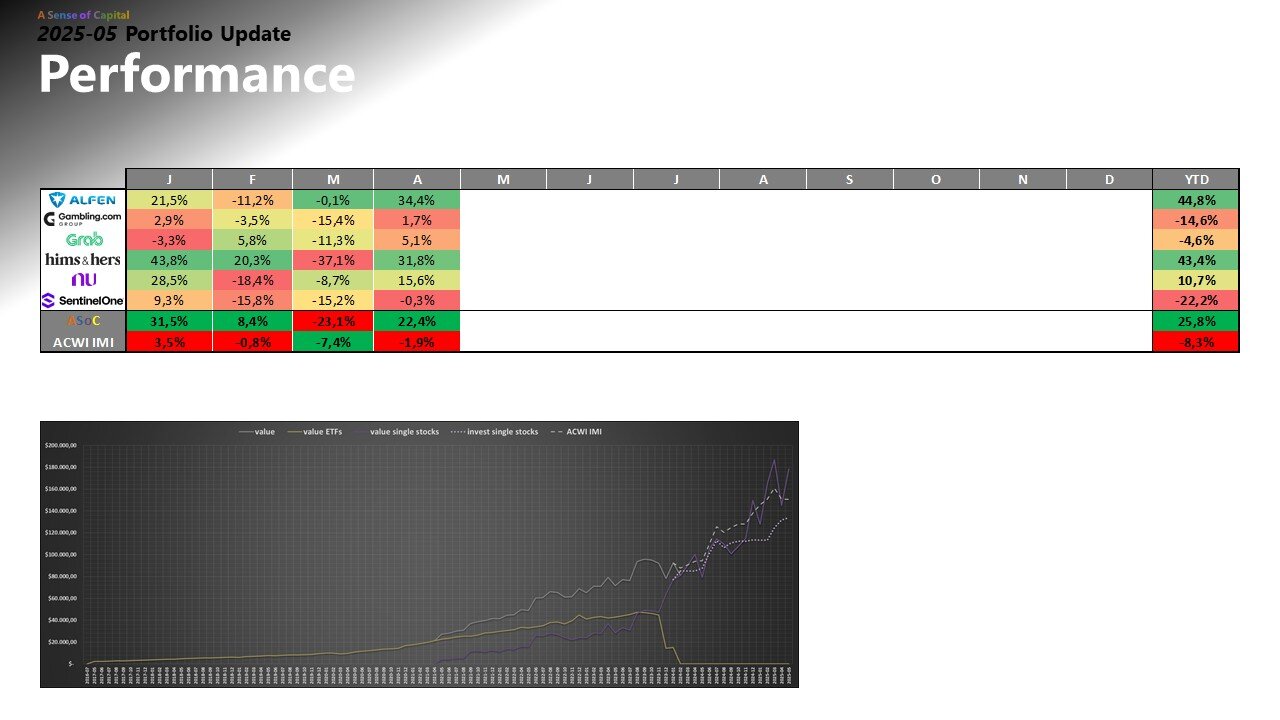Image resolution: width=1280 pixels, height=720 pixels.
Task: Select Alfen's 44,8% YTD cell
Action: click(x=1196, y=200)
